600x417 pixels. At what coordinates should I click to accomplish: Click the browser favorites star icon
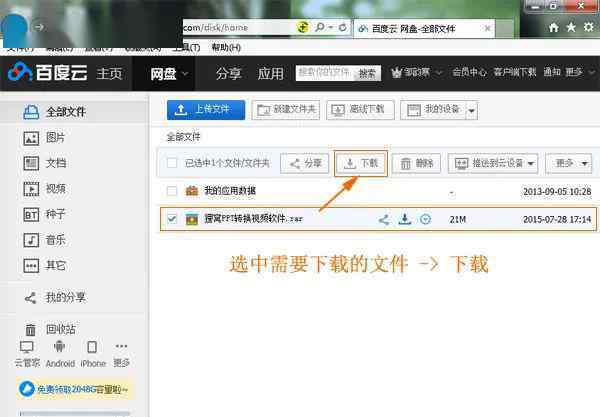[571, 27]
